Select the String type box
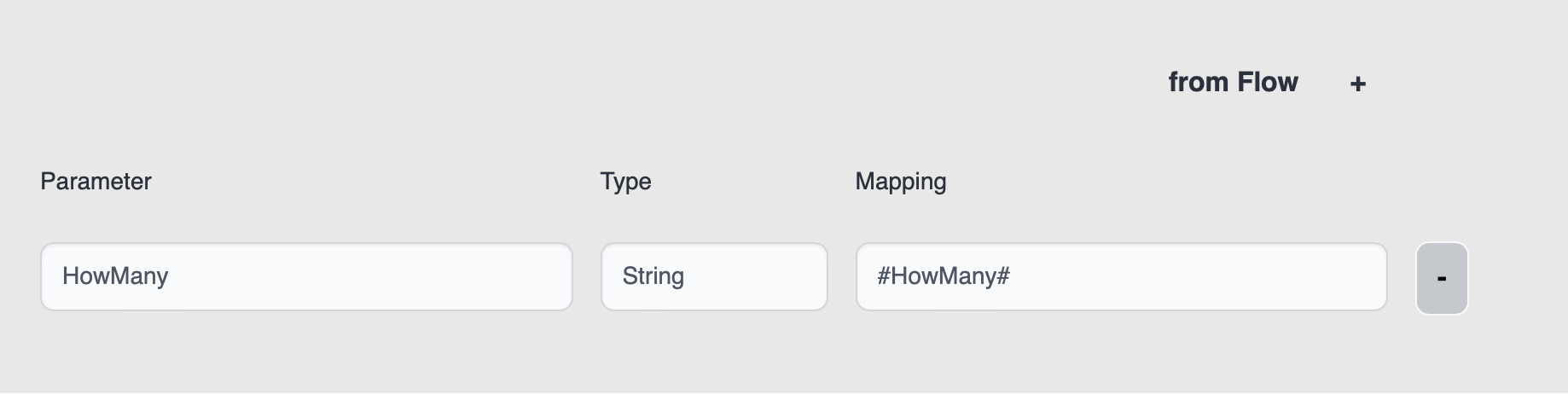 click(714, 276)
